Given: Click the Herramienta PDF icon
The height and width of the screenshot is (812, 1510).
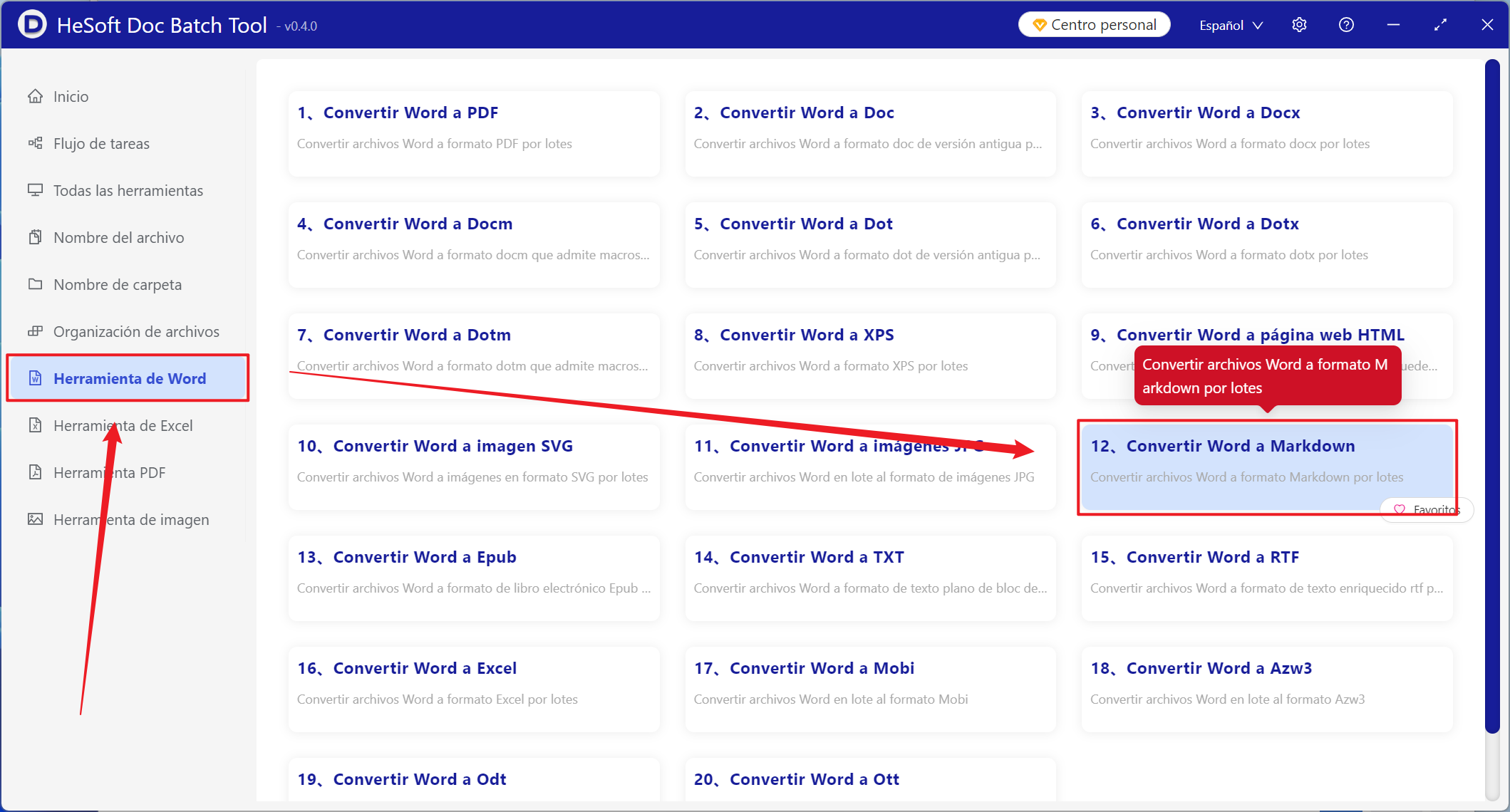Looking at the screenshot, I should tap(35, 472).
